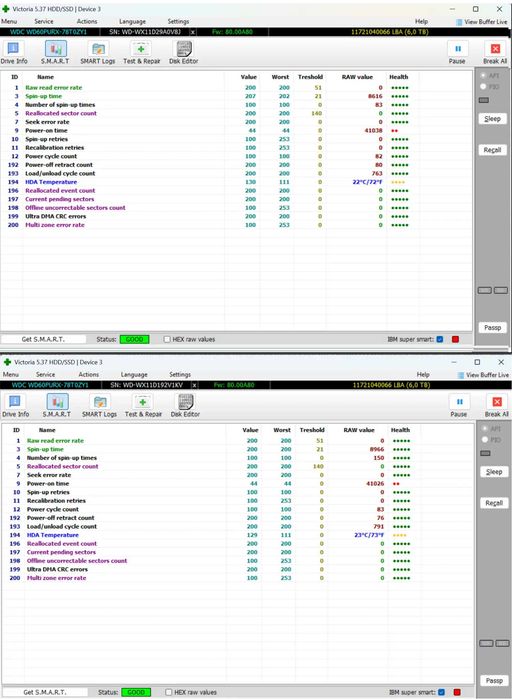512x699 pixels.
Task: Select Current pending sectors row in bottom window
Action: click(238, 552)
